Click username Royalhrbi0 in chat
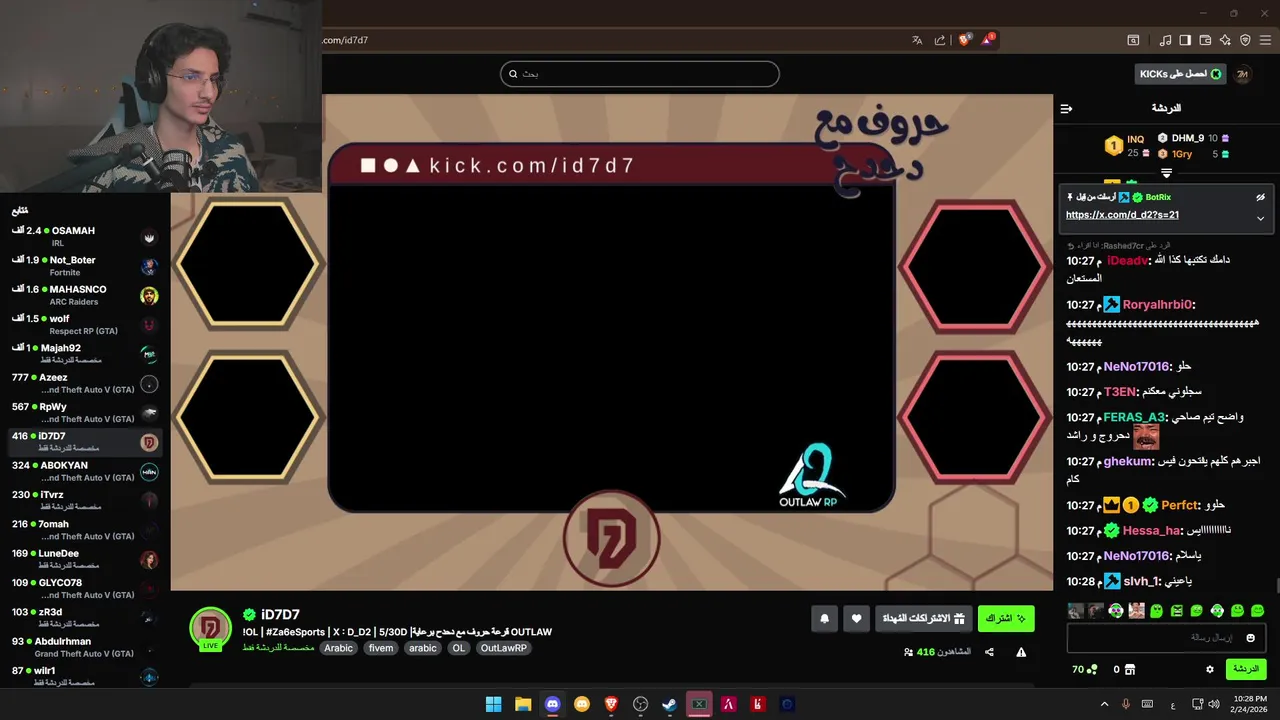Viewport: 1280px width, 720px height. click(1158, 305)
